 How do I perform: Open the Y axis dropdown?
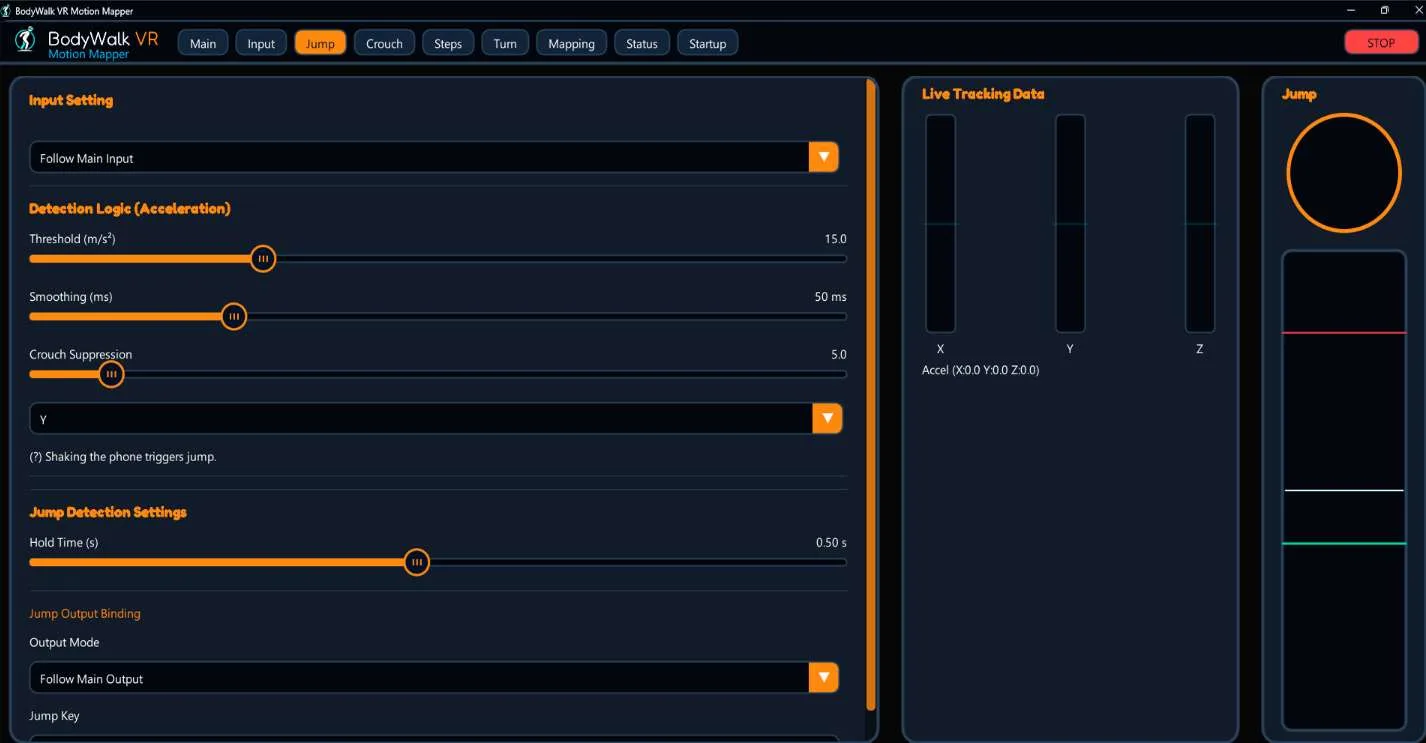[435, 419]
